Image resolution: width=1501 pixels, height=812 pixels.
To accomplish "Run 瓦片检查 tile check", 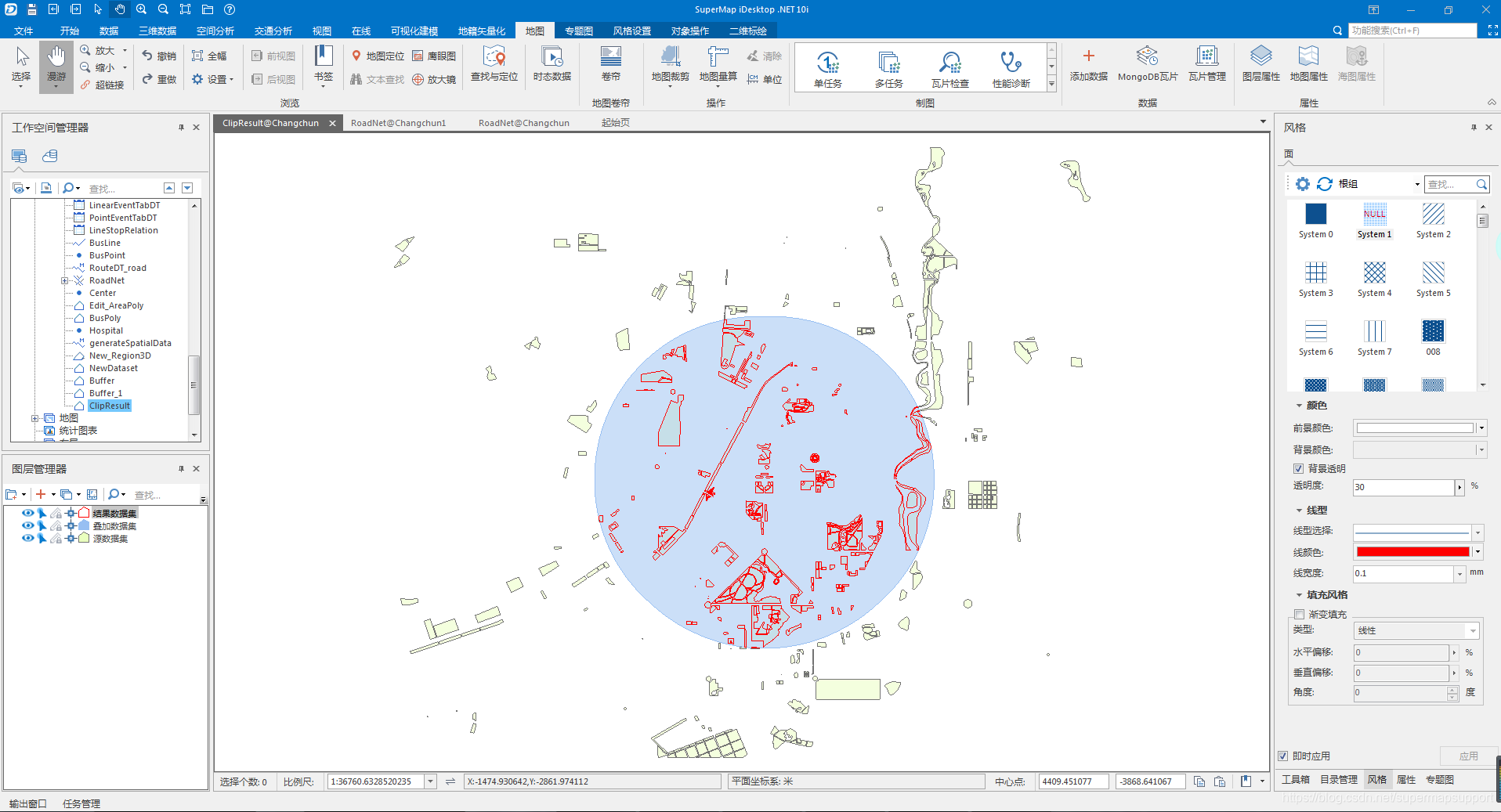I will [x=950, y=69].
